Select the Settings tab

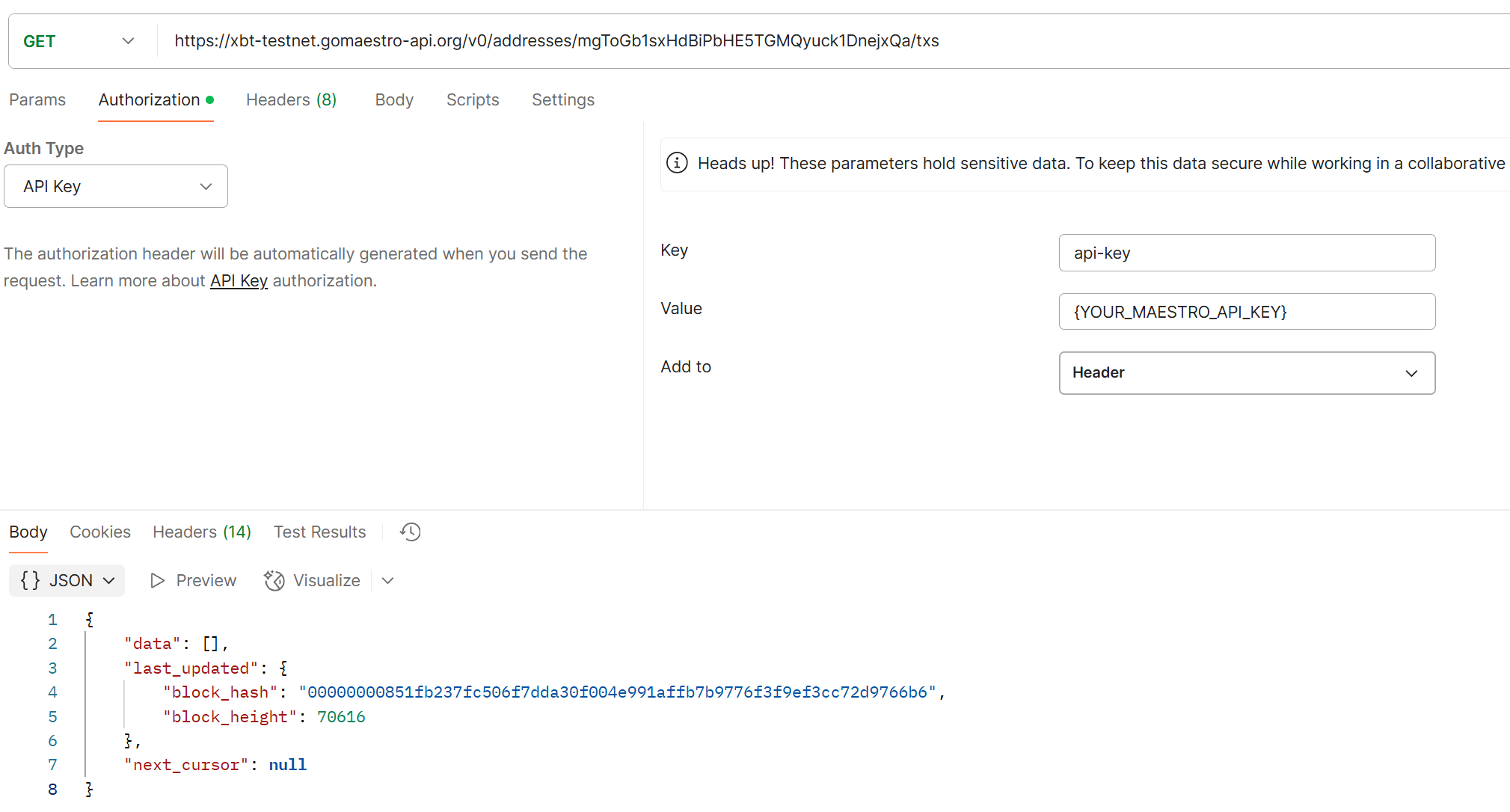(563, 100)
